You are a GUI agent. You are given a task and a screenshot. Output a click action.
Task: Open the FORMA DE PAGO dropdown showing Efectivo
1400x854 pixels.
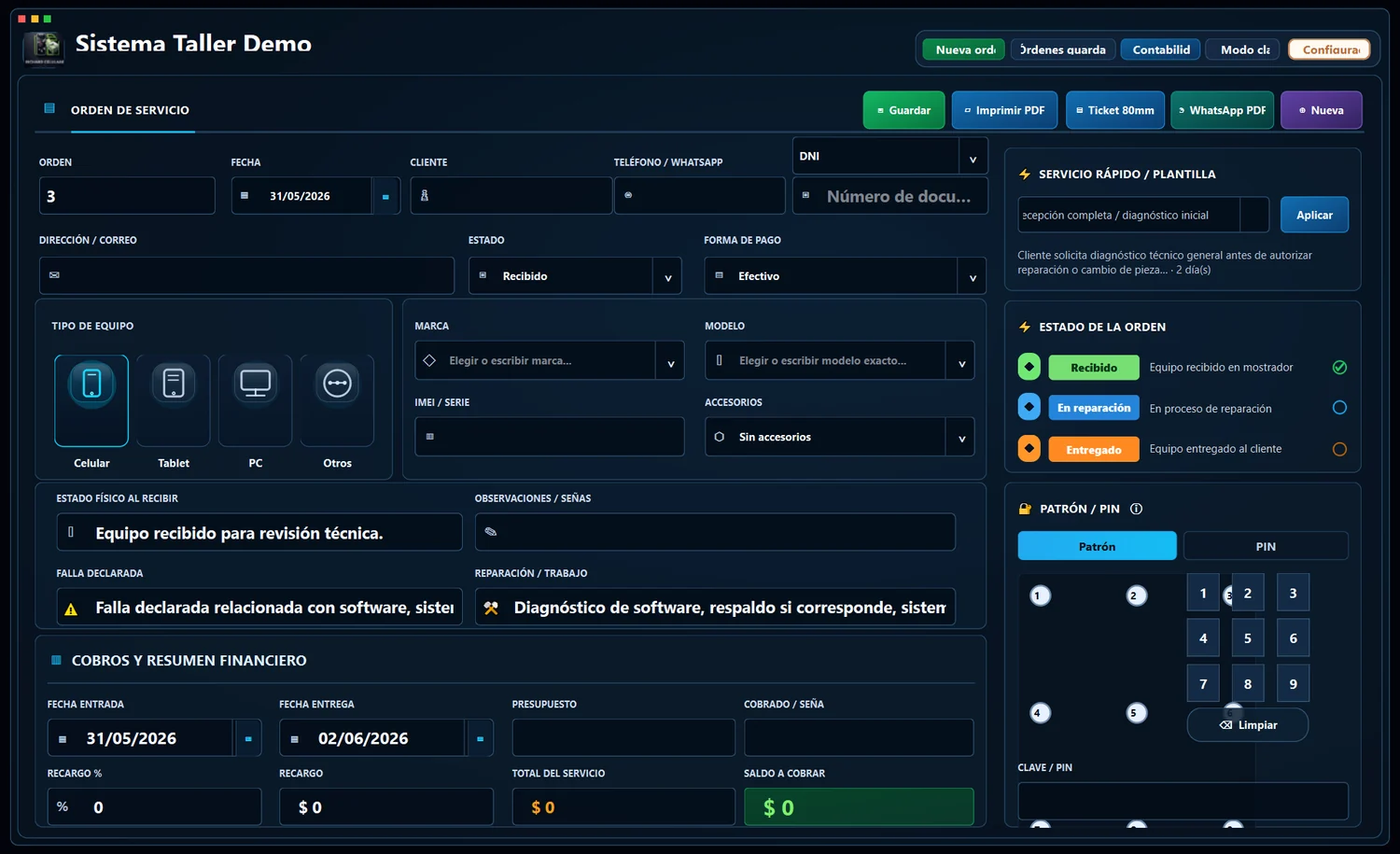pyautogui.click(x=845, y=276)
